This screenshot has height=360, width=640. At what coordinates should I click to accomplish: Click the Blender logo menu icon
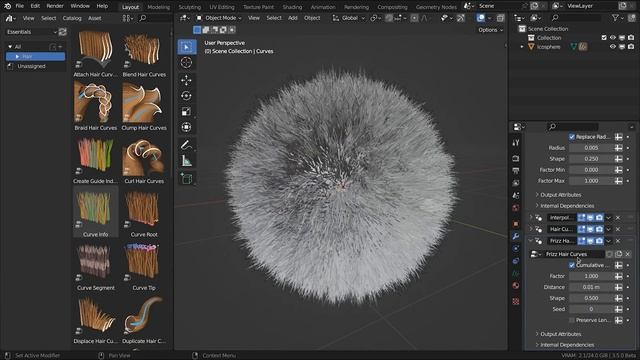pyautogui.click(x=7, y=6)
